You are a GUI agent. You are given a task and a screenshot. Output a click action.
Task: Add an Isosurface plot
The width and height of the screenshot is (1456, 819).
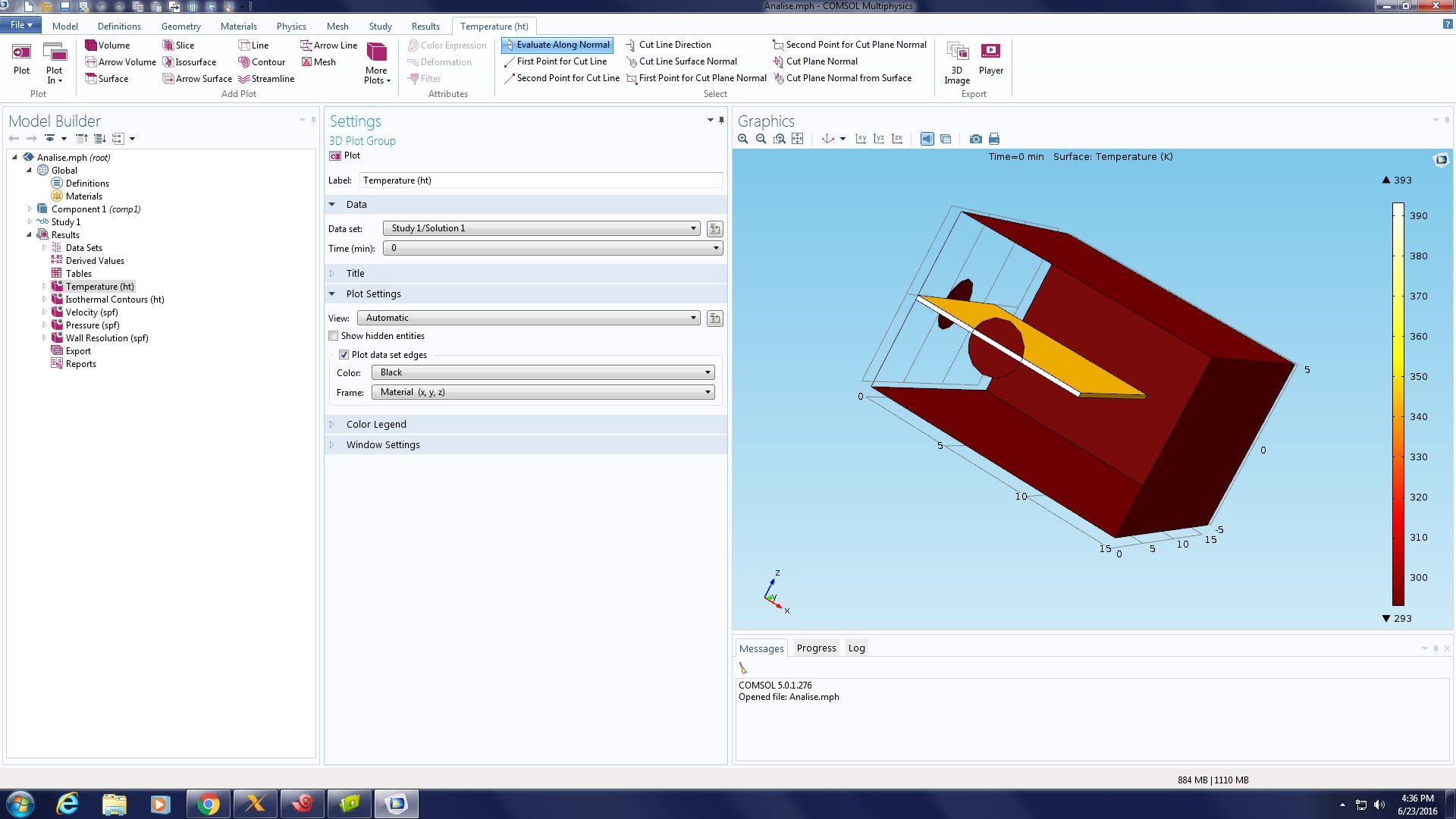pos(189,62)
